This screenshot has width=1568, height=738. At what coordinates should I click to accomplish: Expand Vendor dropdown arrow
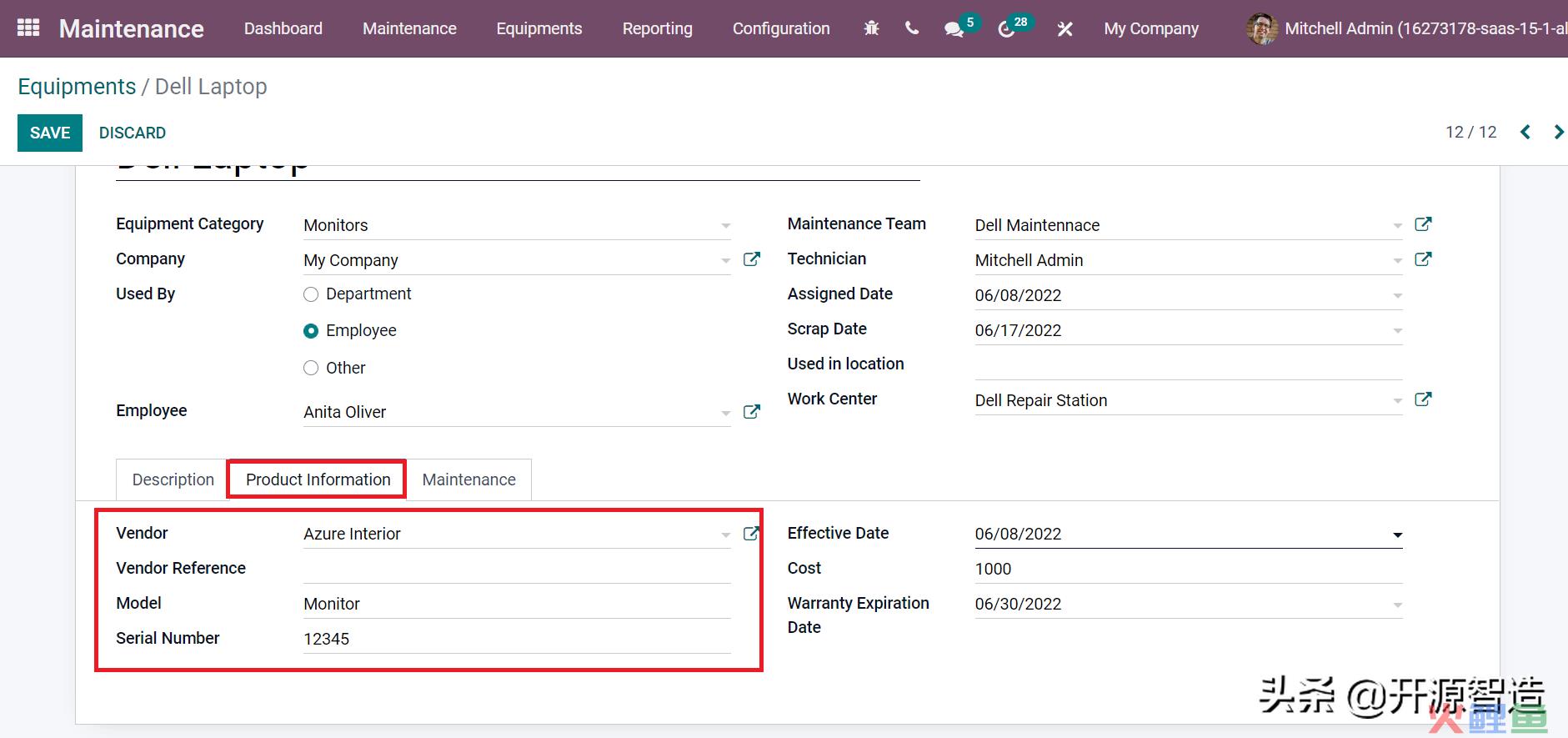(x=725, y=535)
